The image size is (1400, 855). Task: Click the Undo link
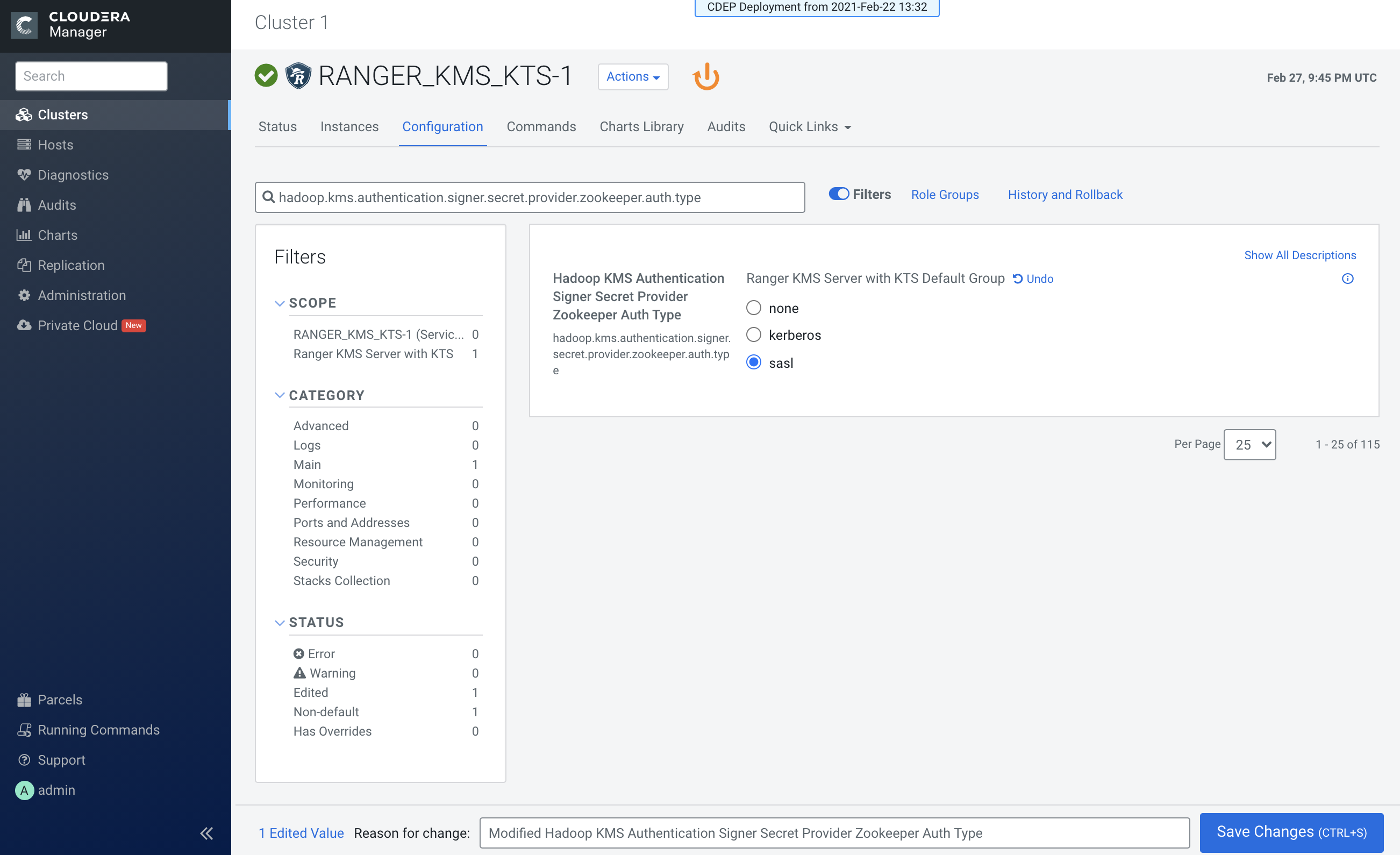(x=1033, y=279)
